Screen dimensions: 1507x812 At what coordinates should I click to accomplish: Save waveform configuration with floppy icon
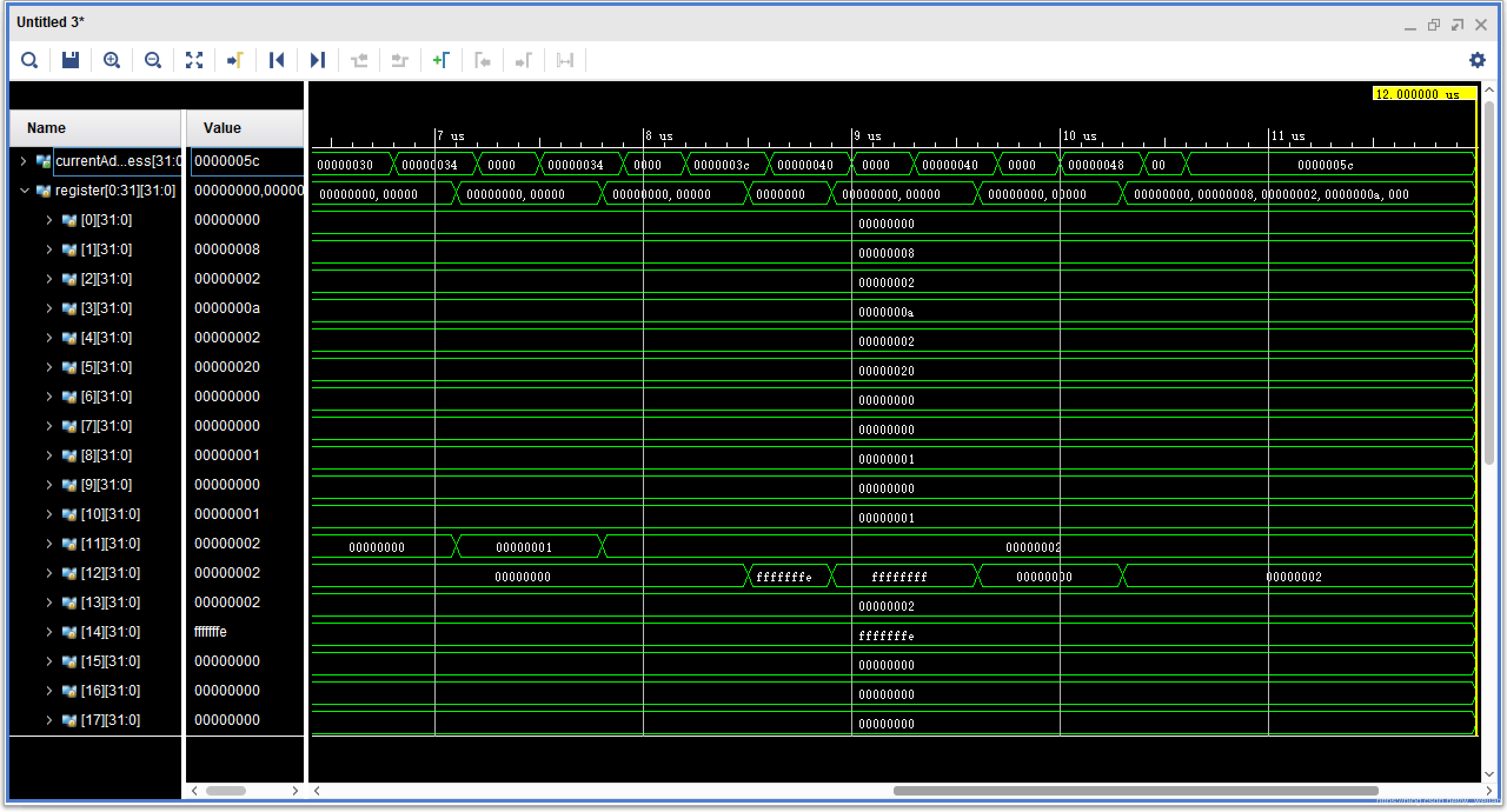(x=71, y=60)
